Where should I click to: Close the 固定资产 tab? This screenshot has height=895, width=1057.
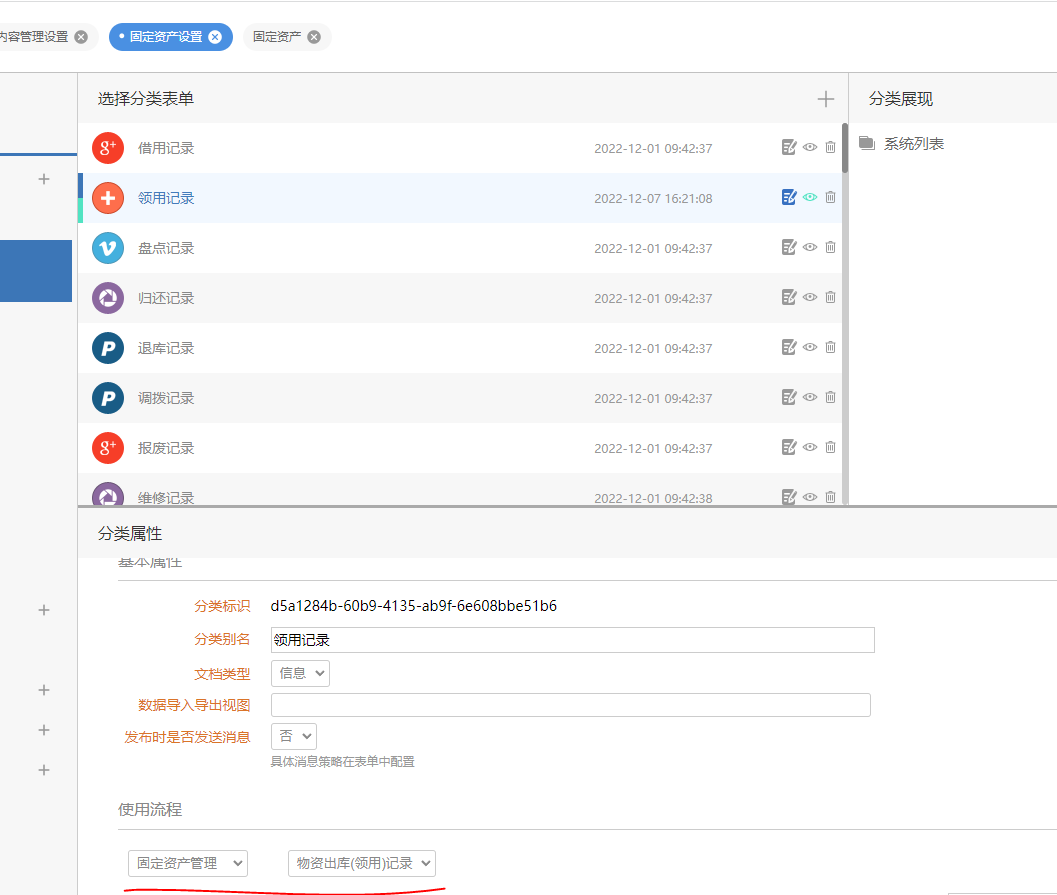[313, 35]
